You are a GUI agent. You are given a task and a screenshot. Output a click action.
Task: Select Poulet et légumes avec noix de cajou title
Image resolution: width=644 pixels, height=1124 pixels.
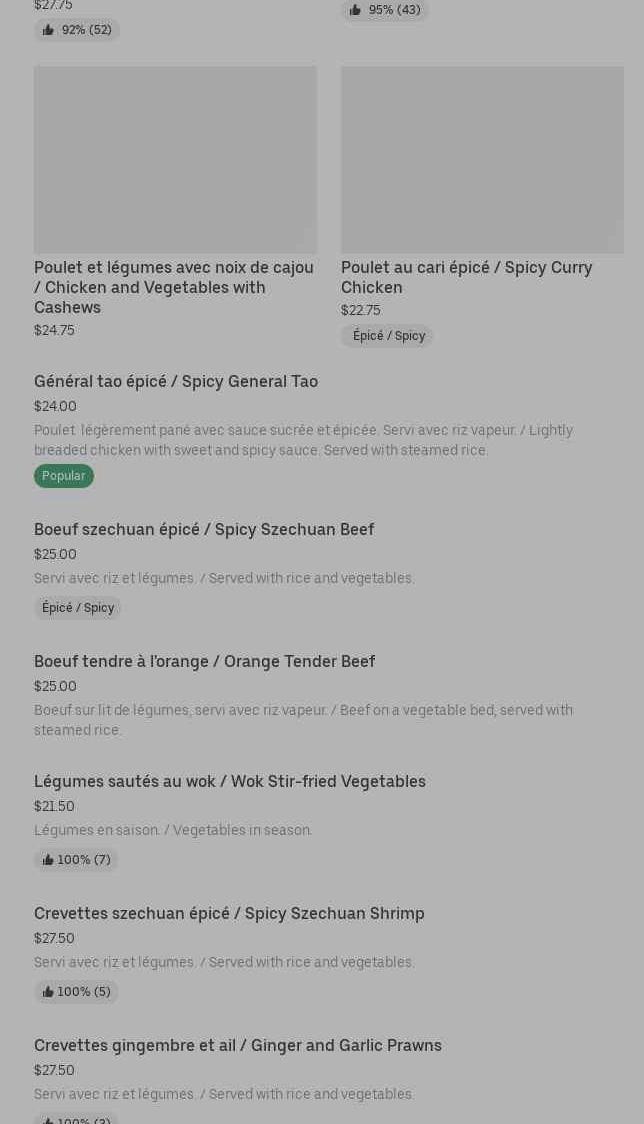pyautogui.click(x=174, y=287)
